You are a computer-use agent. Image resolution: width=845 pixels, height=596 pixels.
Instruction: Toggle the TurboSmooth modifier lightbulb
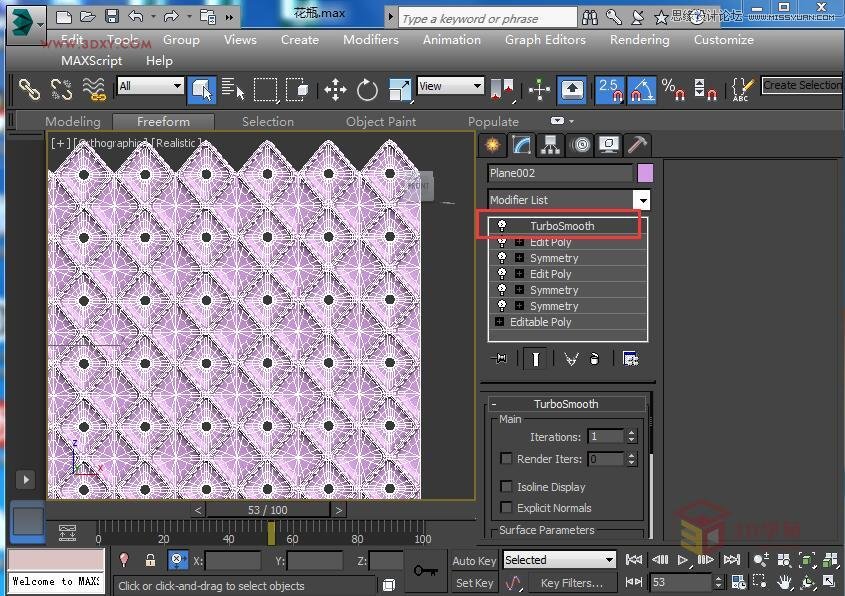click(x=501, y=226)
